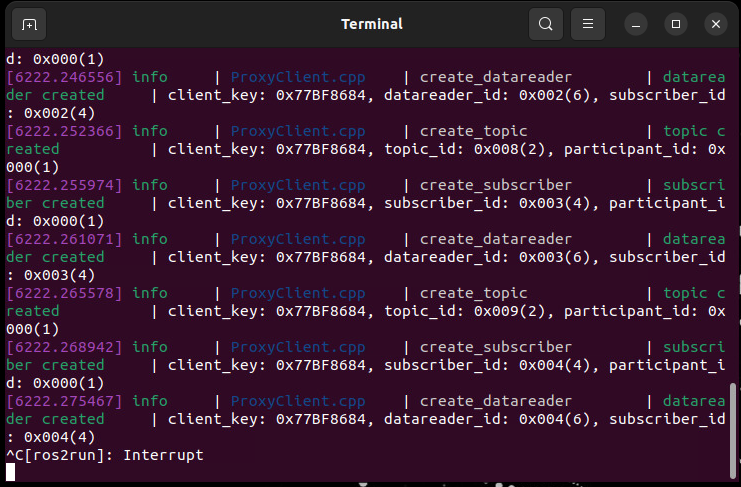Click create_subscriber on the 6222.255974 line
Viewport: 741px width, 487px height.
click(496, 185)
